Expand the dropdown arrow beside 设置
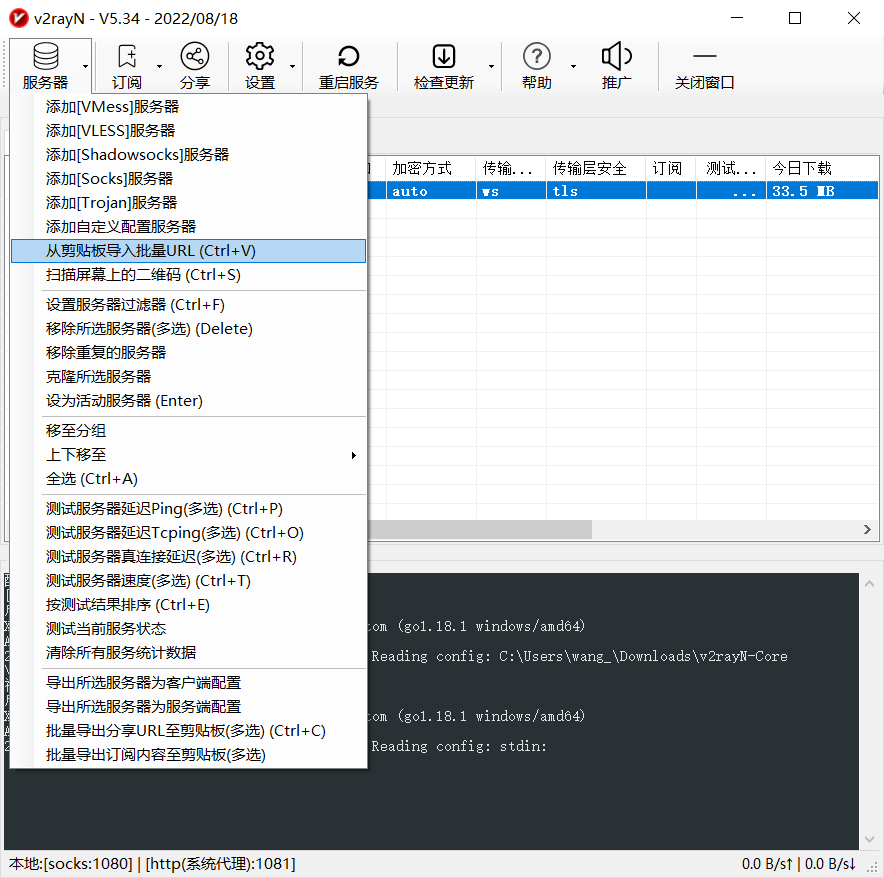 (x=292, y=66)
